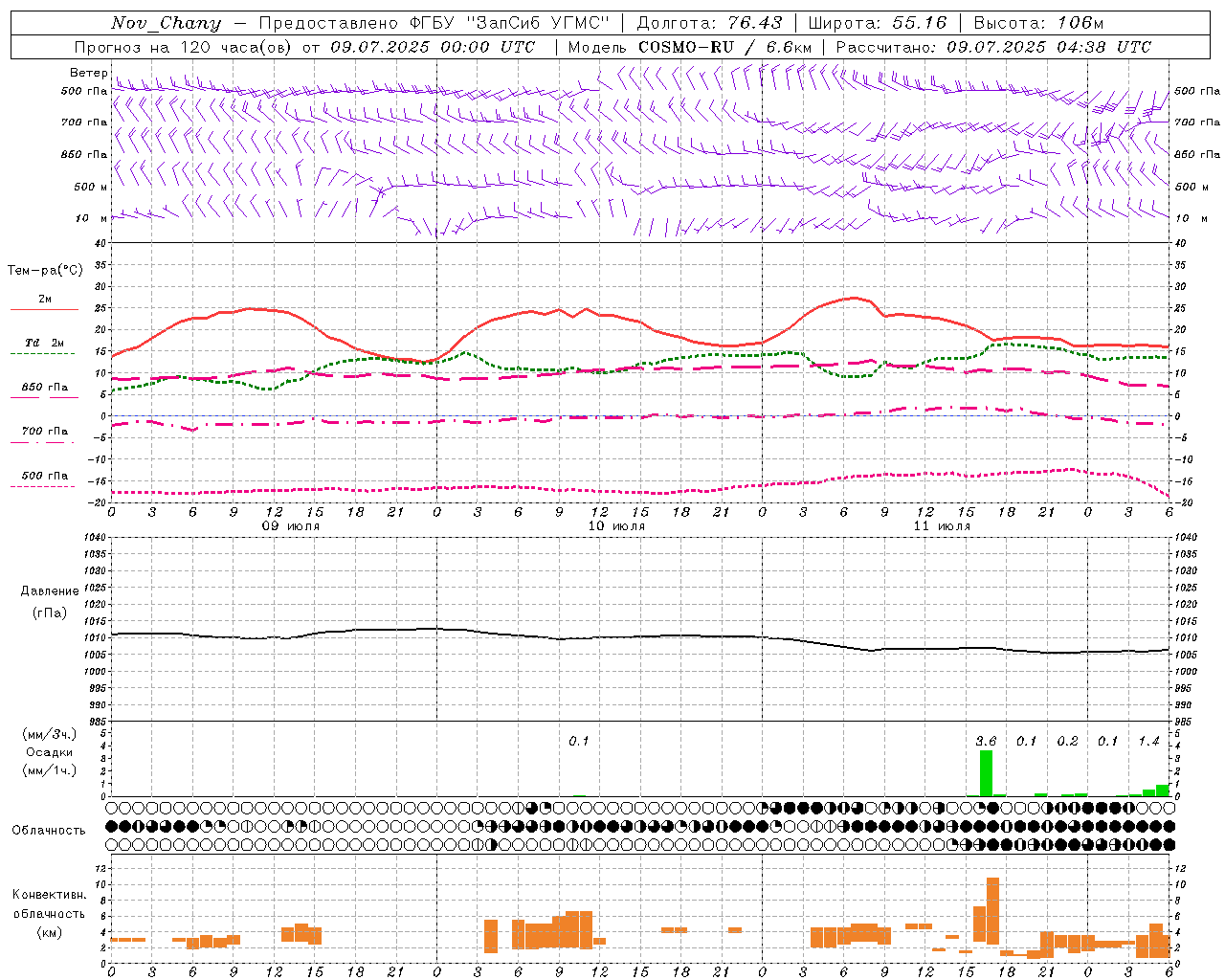Click the '10 июля' date label

[x=616, y=526]
